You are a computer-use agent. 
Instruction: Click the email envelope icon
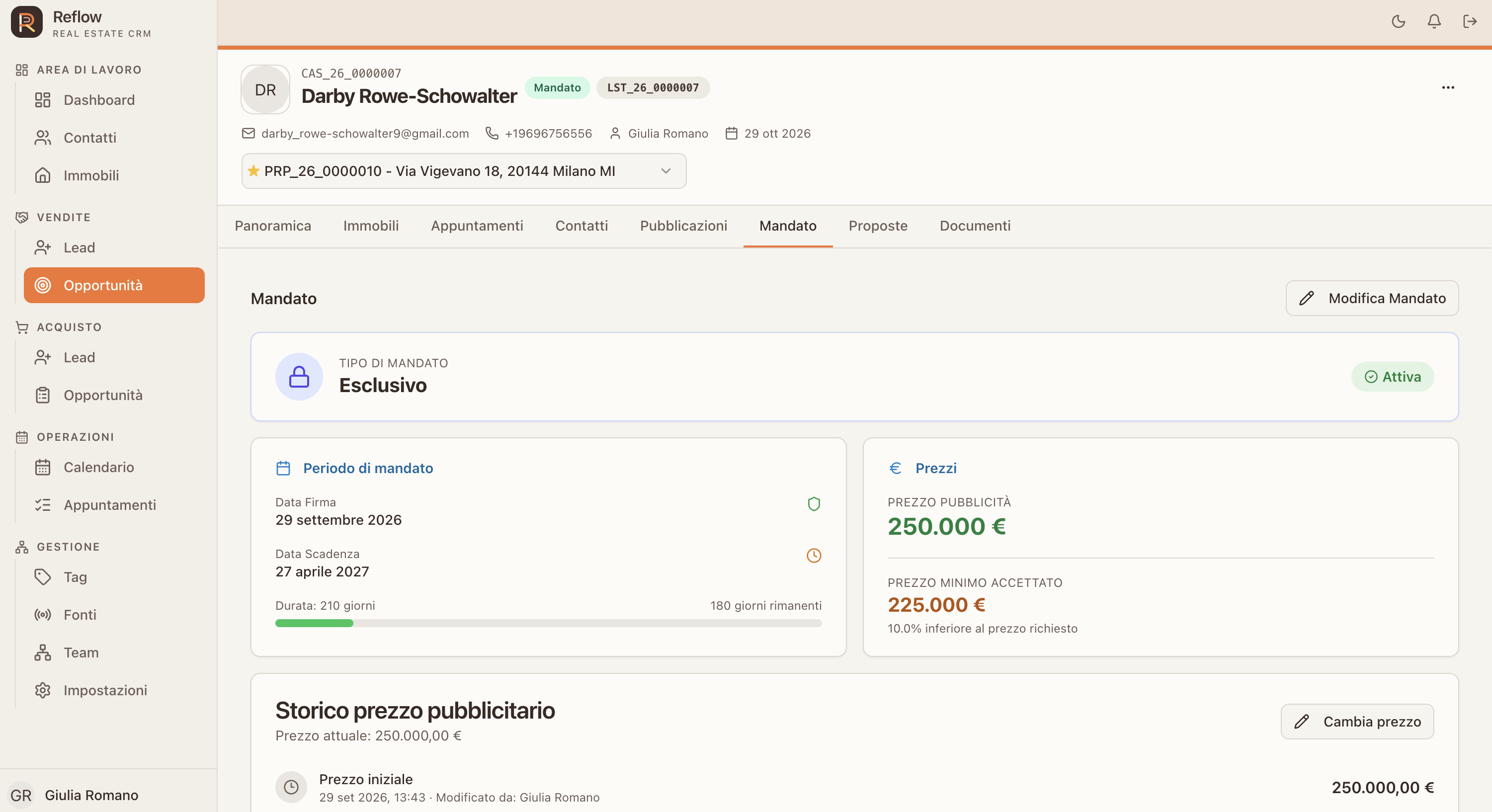coord(249,133)
